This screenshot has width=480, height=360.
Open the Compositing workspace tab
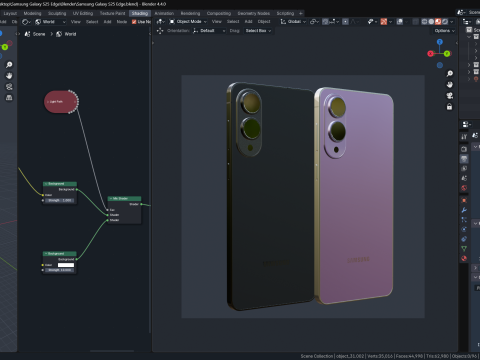point(219,13)
